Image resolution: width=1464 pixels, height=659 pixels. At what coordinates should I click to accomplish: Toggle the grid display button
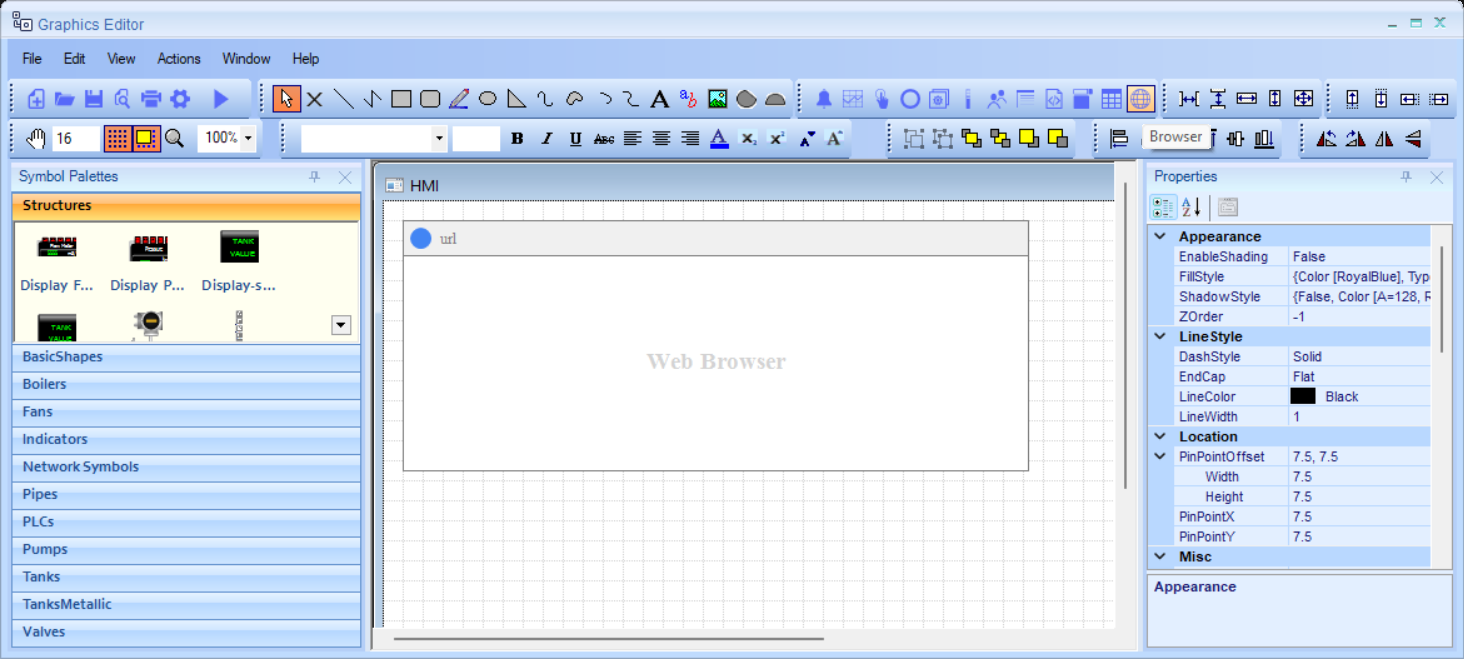tap(117, 138)
